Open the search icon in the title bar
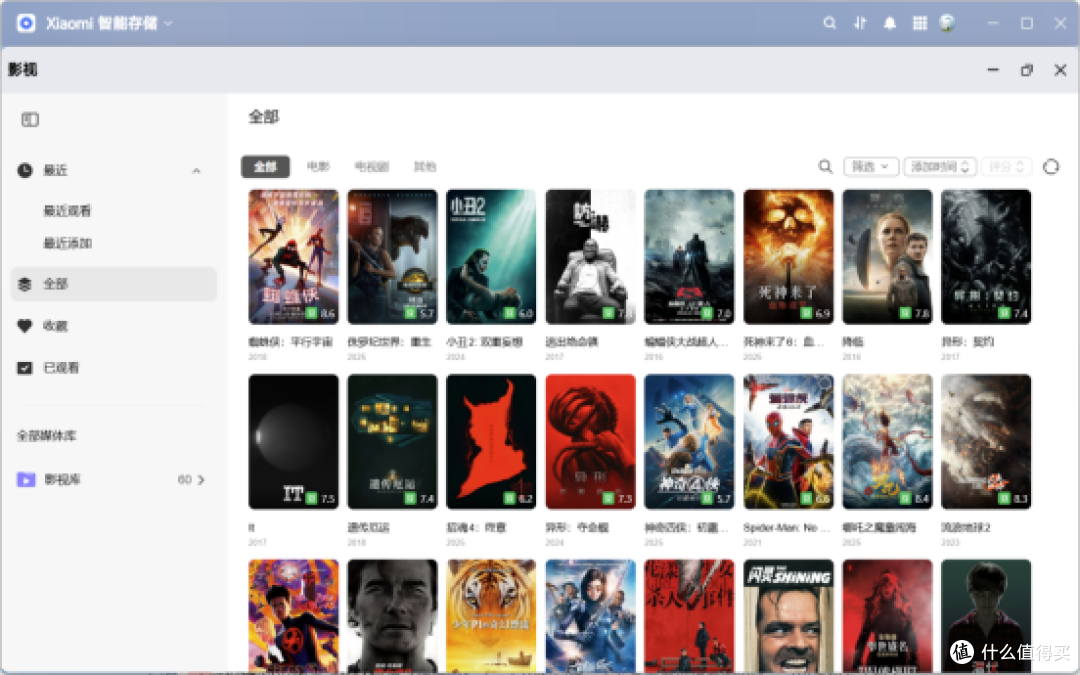The height and width of the screenshot is (675, 1080). [x=829, y=23]
